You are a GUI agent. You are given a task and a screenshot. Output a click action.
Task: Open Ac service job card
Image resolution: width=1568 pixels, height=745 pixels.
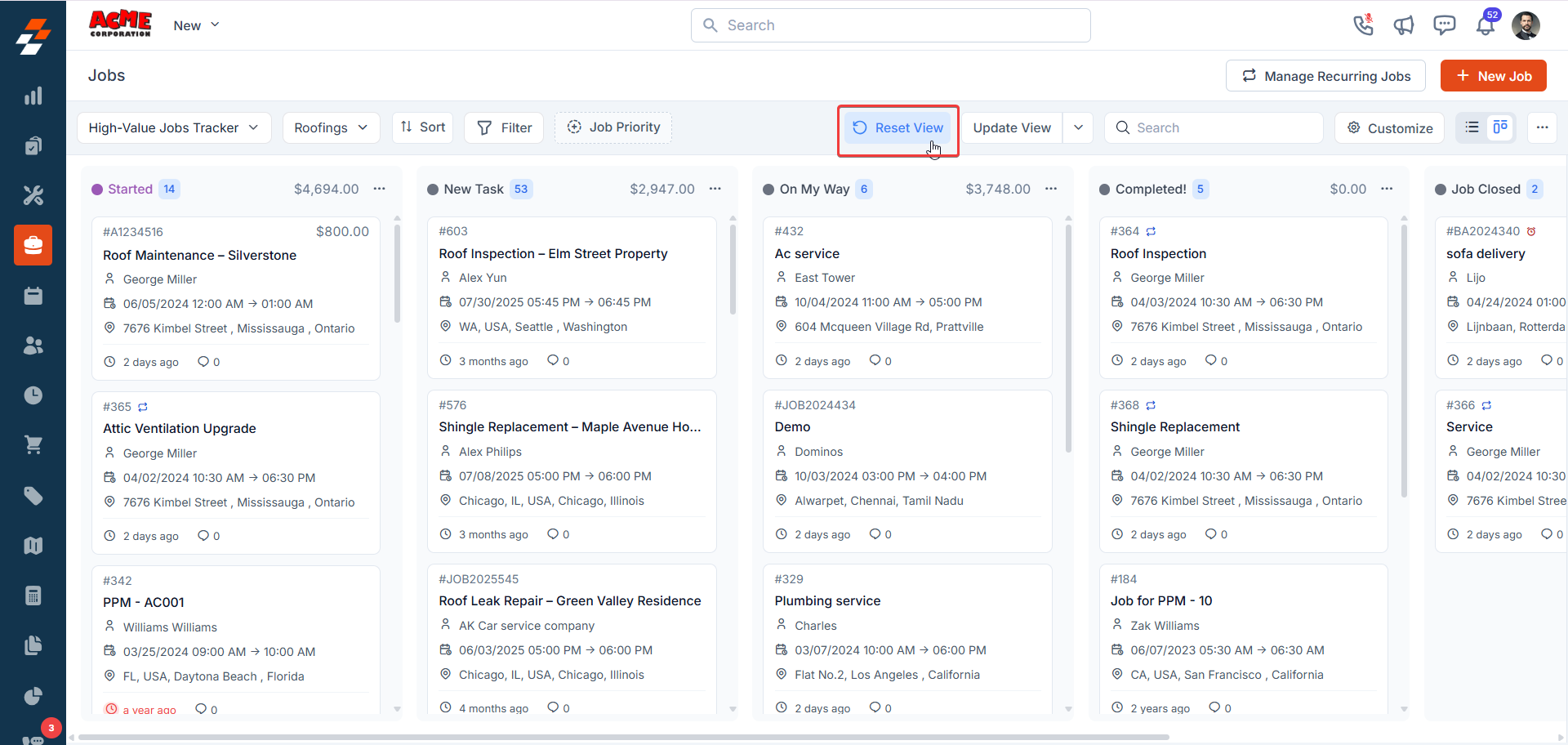[x=907, y=297]
